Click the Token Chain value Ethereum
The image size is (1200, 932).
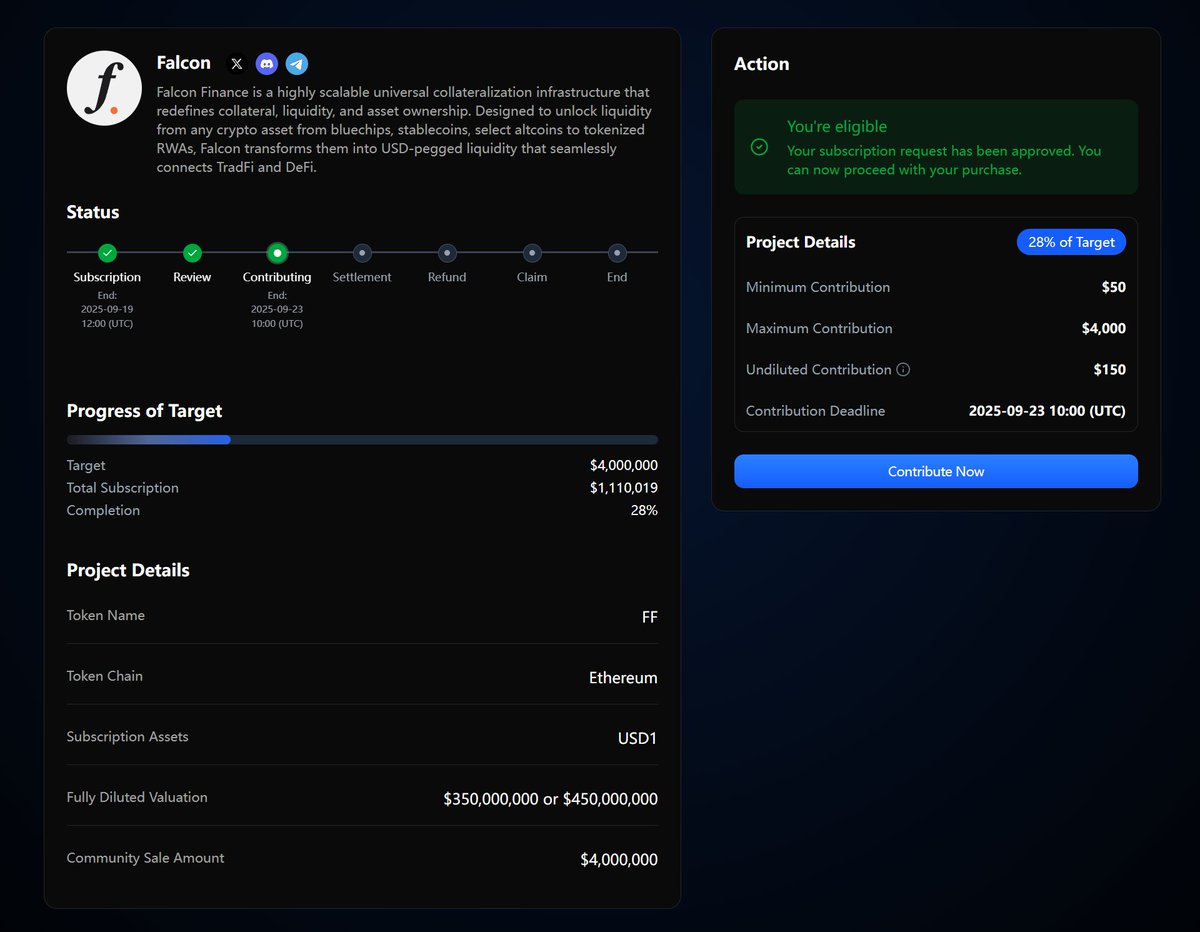[623, 678]
